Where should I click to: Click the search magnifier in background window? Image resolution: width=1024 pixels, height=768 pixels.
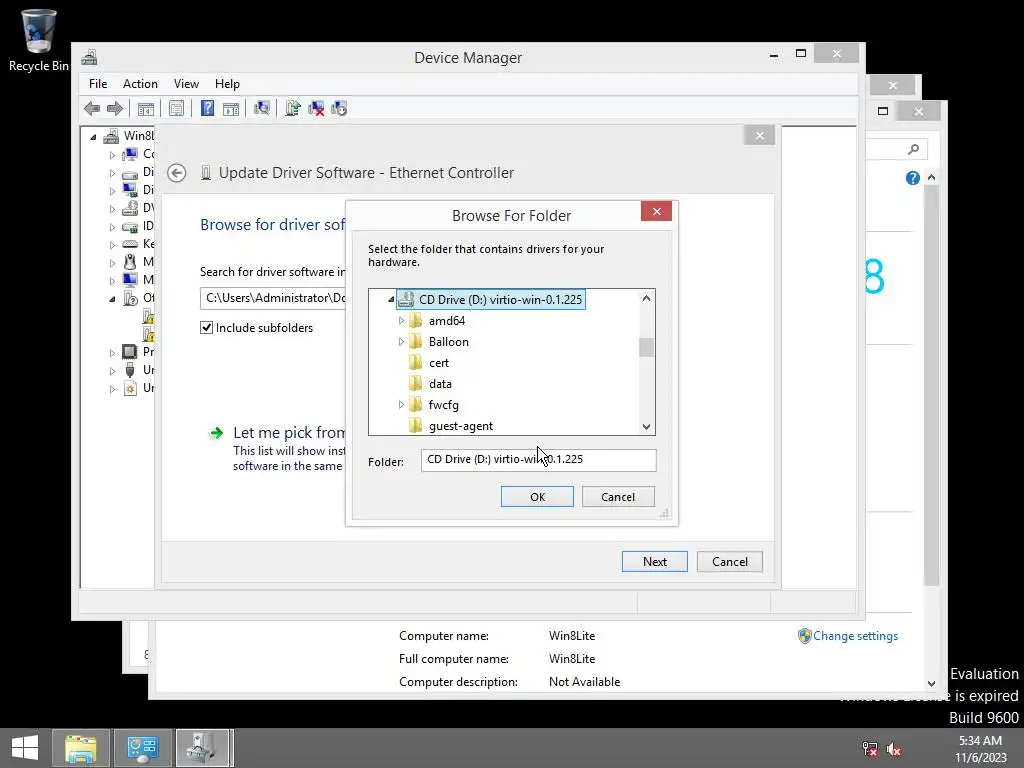pos(914,150)
